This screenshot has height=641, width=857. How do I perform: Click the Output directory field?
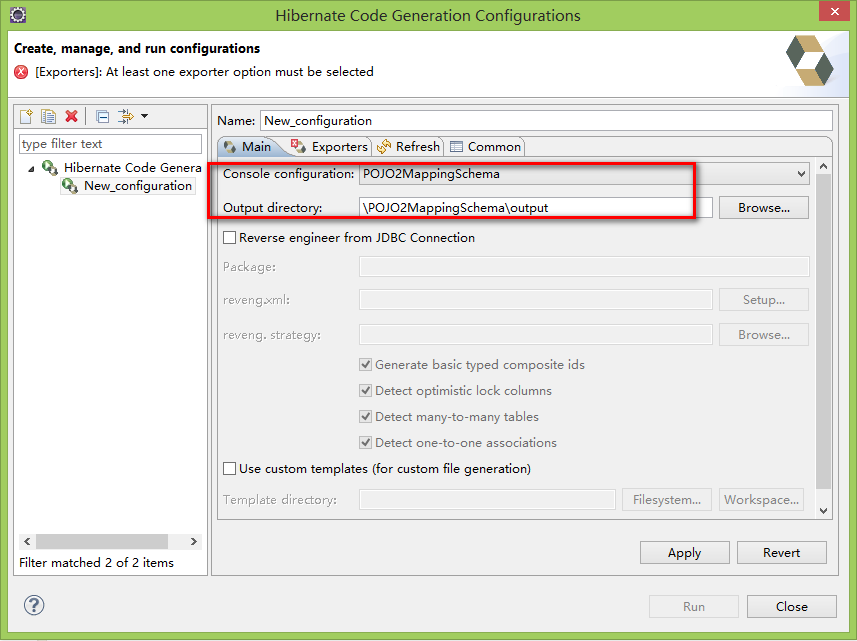point(536,208)
